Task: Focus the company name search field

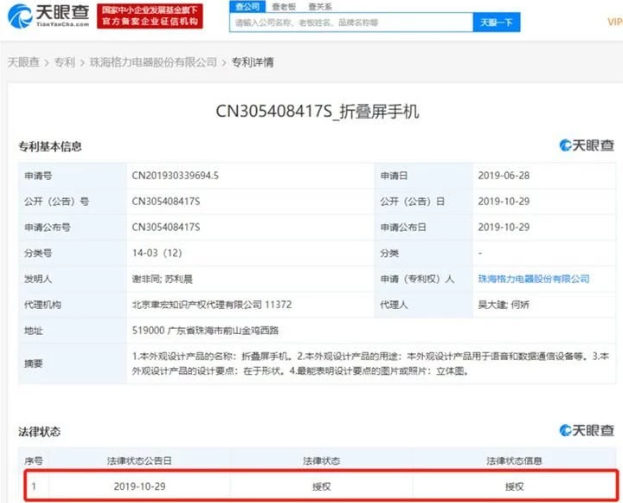Action: [351, 22]
